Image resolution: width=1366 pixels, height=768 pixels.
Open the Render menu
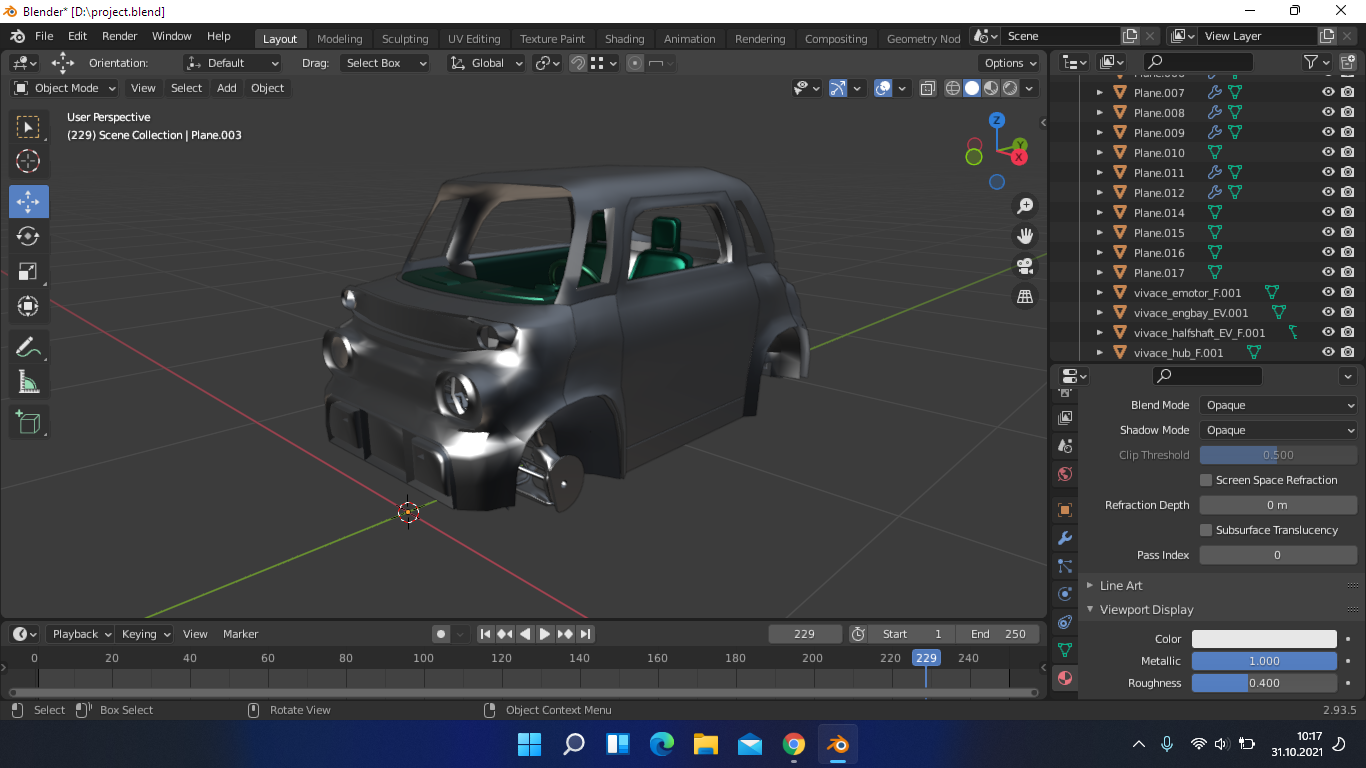120,36
